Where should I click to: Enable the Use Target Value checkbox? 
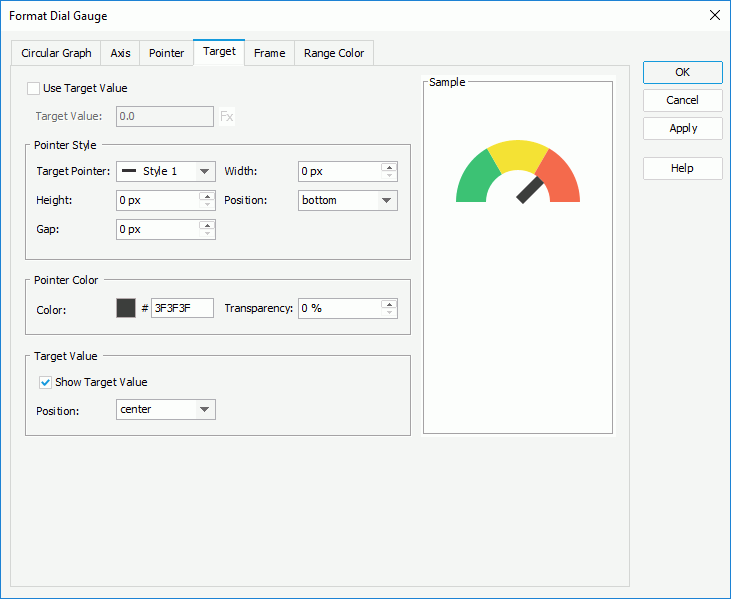[33, 88]
